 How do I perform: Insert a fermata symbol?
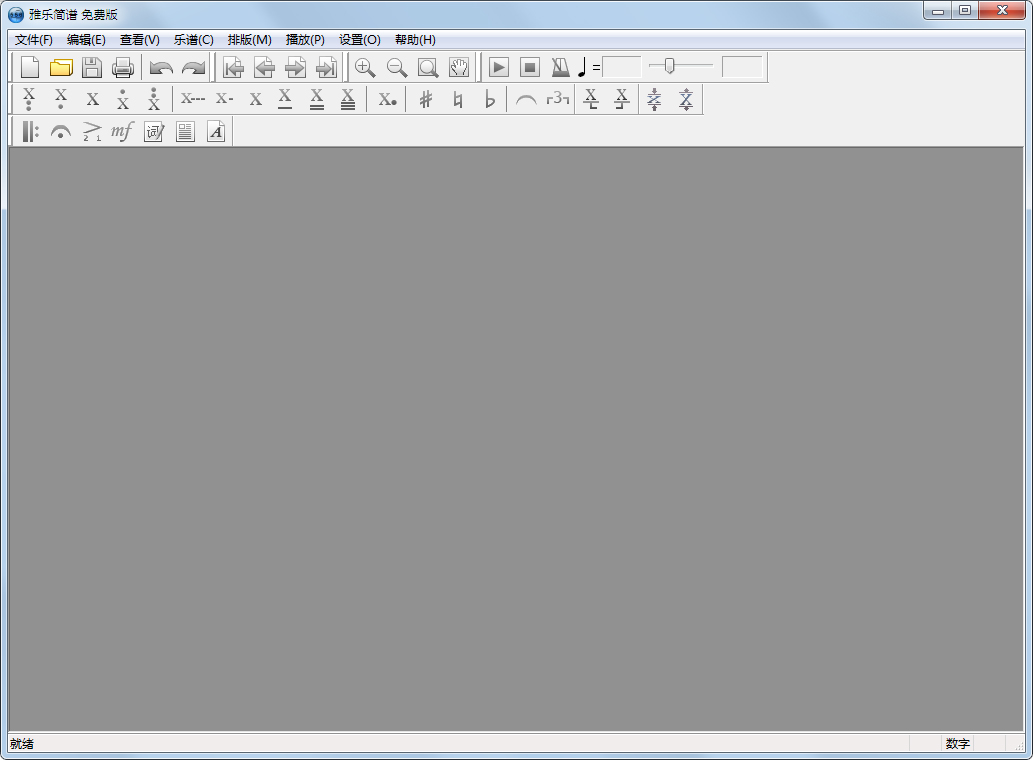(61, 132)
